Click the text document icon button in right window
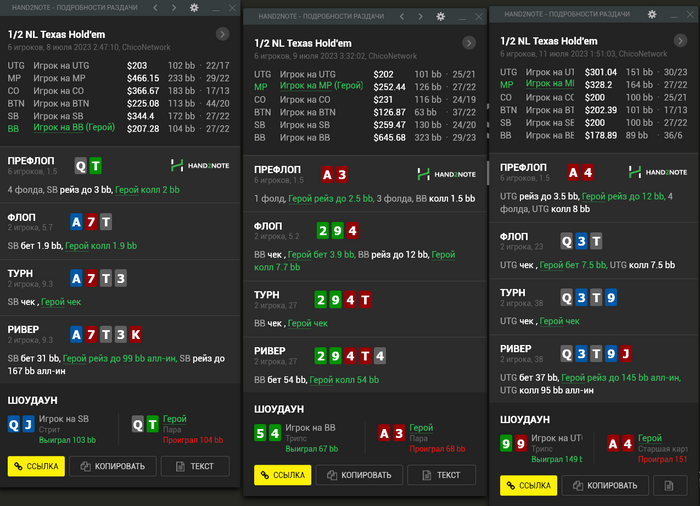The width and height of the screenshot is (700, 506). pyautogui.click(x=670, y=485)
